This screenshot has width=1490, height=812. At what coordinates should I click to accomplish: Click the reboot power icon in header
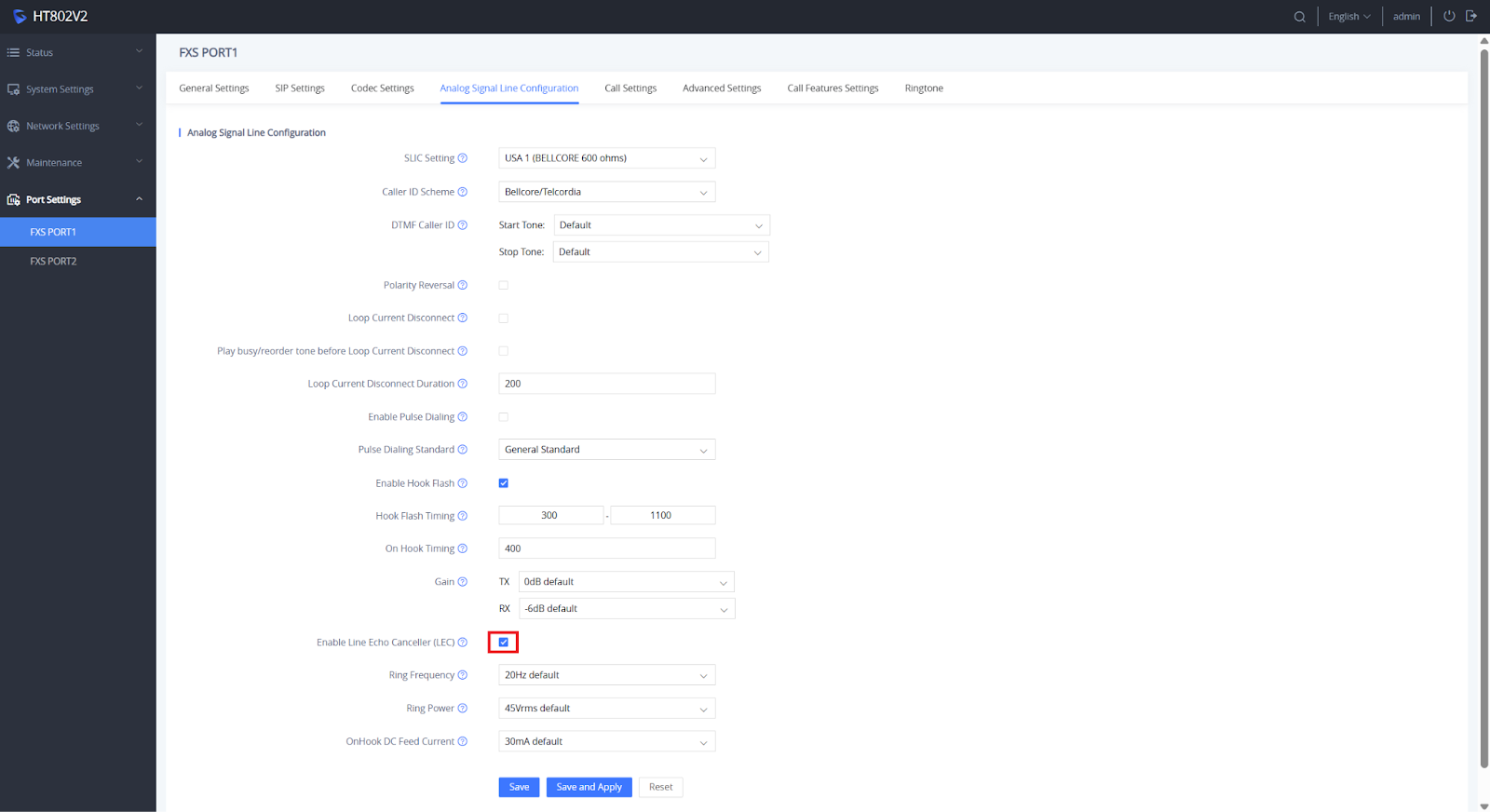click(x=1449, y=16)
